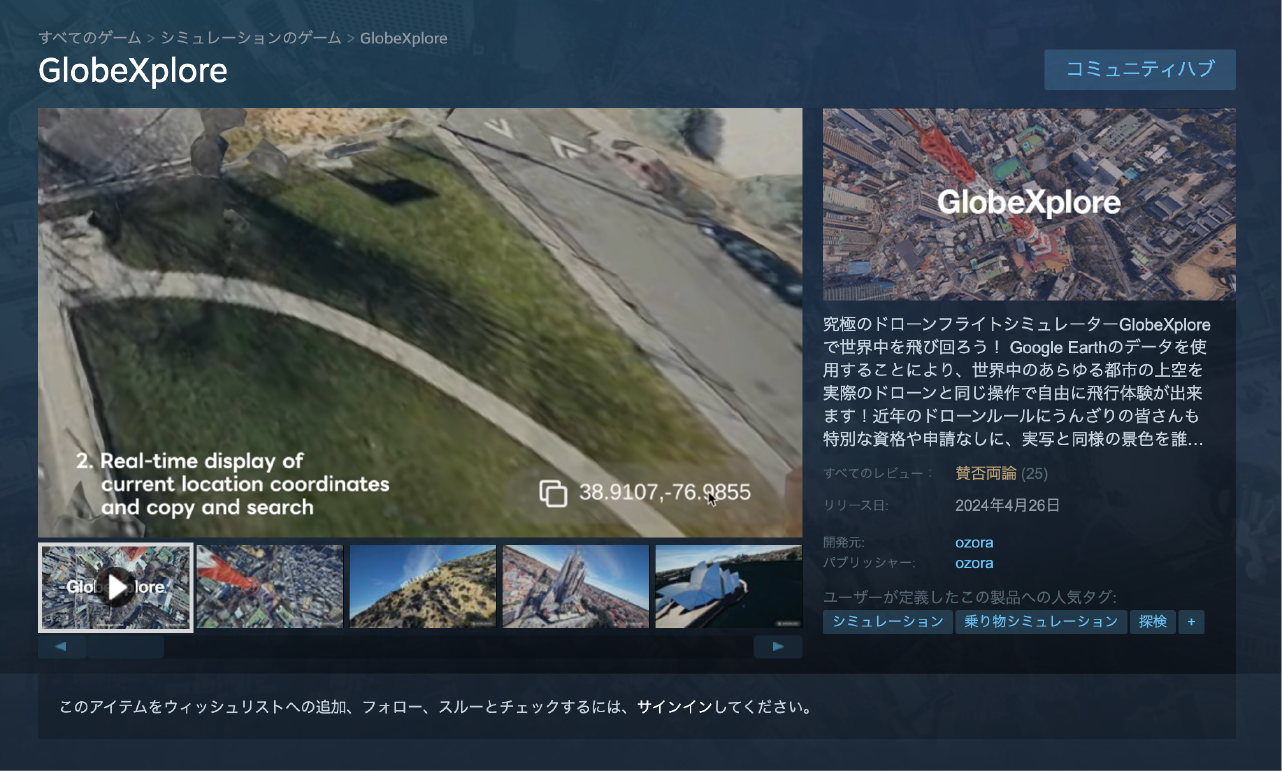The height and width of the screenshot is (771, 1282).
Task: Click the GlobeXplore page title
Action: click(x=133, y=71)
